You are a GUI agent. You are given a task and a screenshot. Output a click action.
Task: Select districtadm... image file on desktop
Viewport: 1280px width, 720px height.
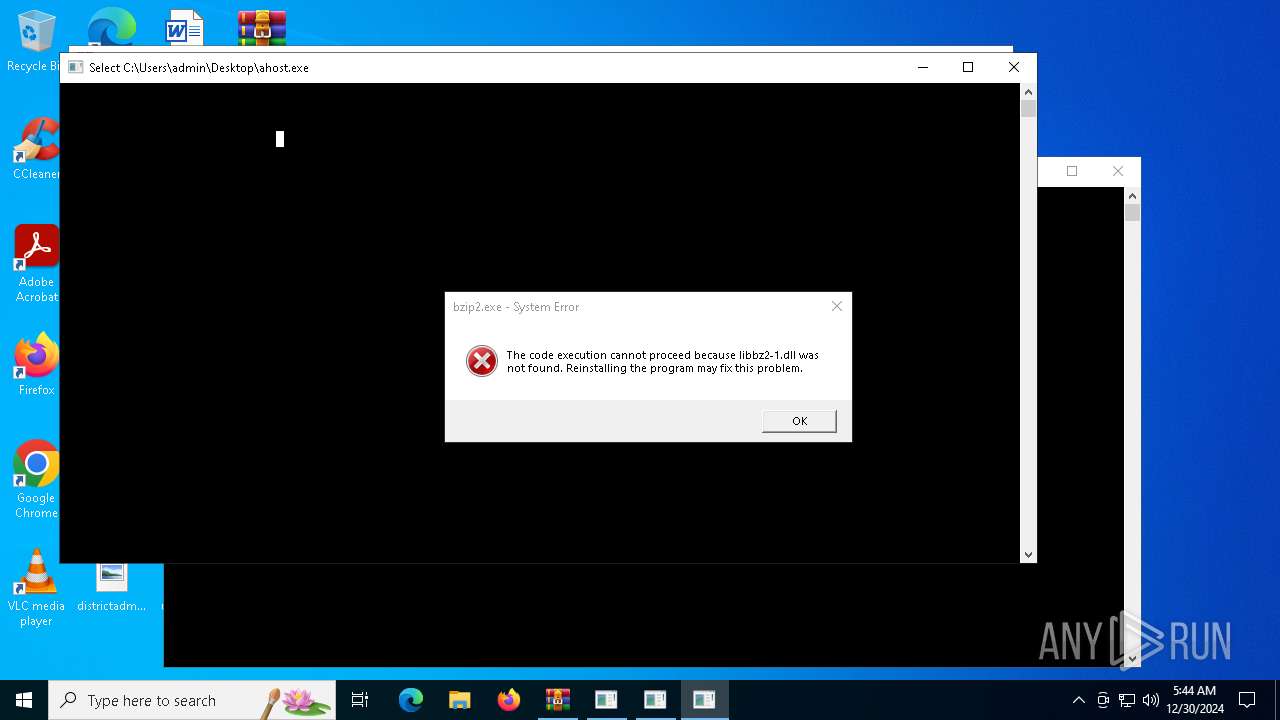[x=111, y=588]
